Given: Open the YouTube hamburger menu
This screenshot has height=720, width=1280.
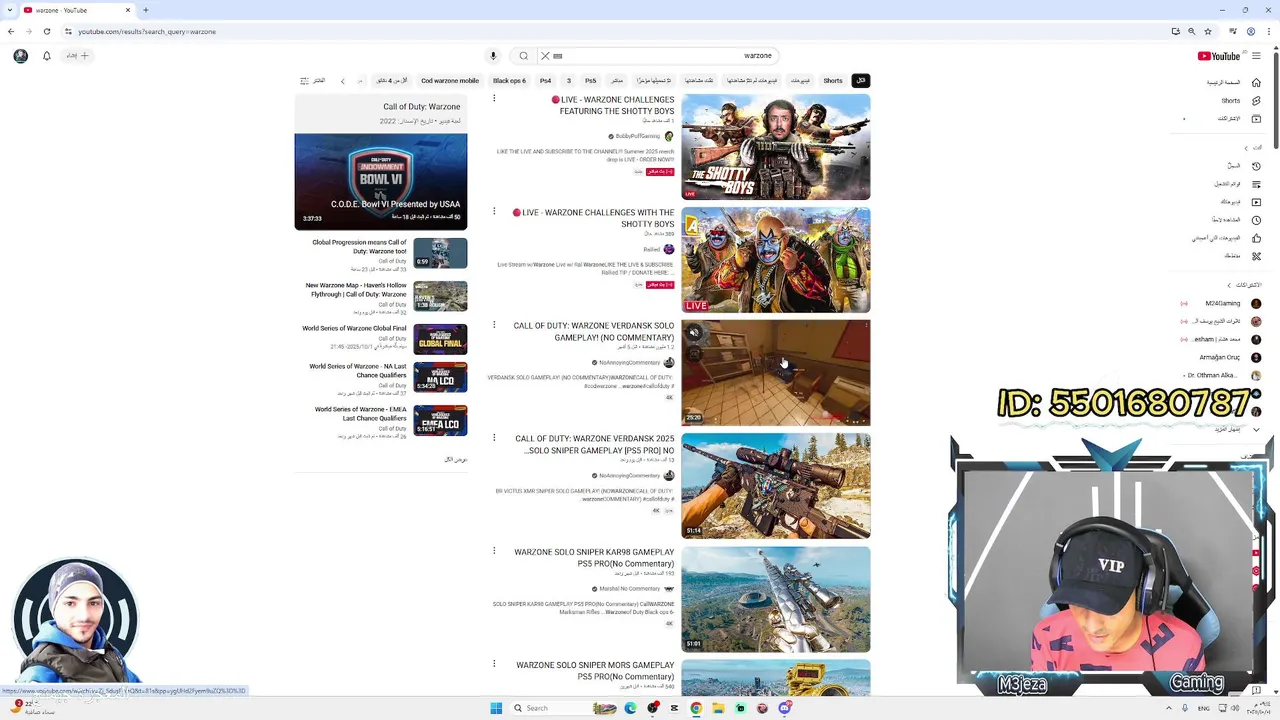Looking at the screenshot, I should tap(1256, 56).
